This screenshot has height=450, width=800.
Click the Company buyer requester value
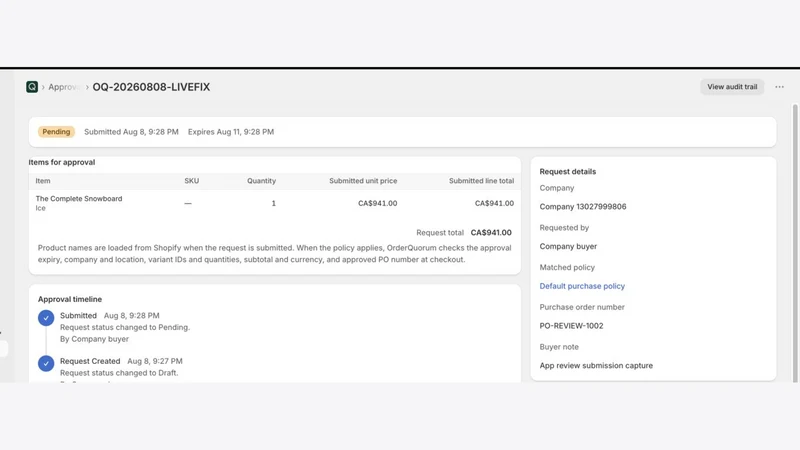pos(568,246)
